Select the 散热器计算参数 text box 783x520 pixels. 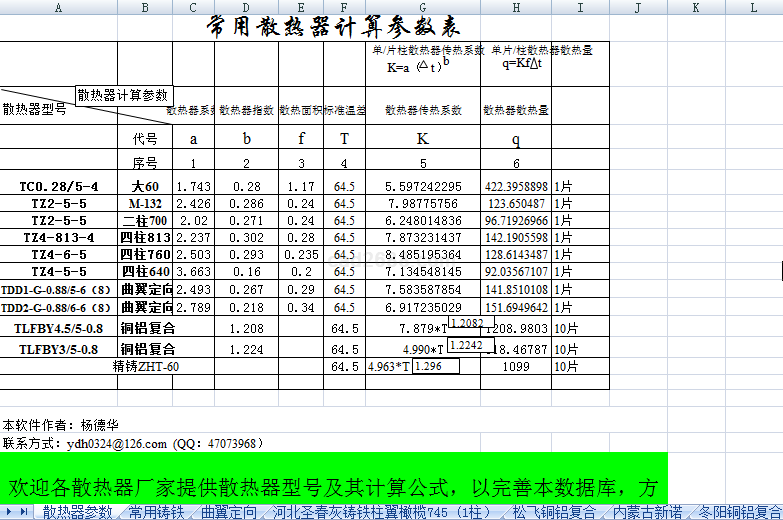(124, 96)
